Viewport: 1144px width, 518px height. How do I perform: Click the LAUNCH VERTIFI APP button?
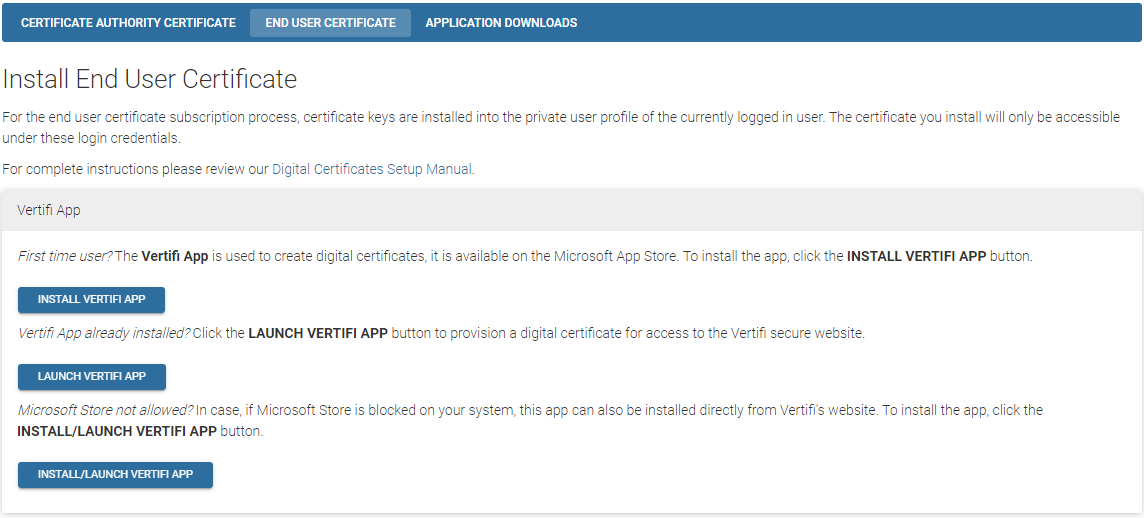92,376
